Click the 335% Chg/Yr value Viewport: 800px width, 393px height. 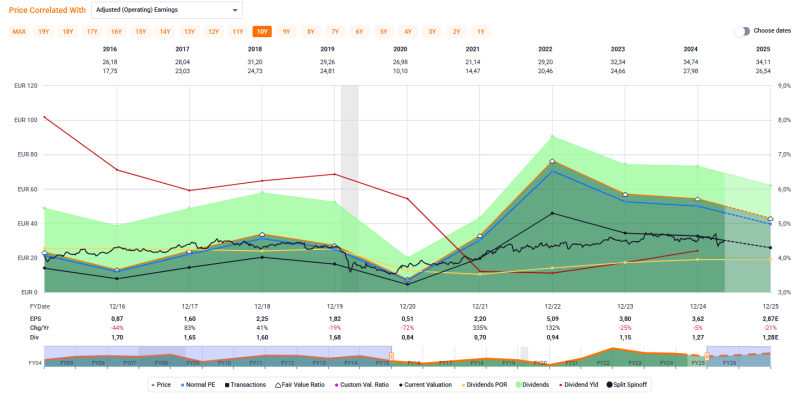pyautogui.click(x=480, y=327)
